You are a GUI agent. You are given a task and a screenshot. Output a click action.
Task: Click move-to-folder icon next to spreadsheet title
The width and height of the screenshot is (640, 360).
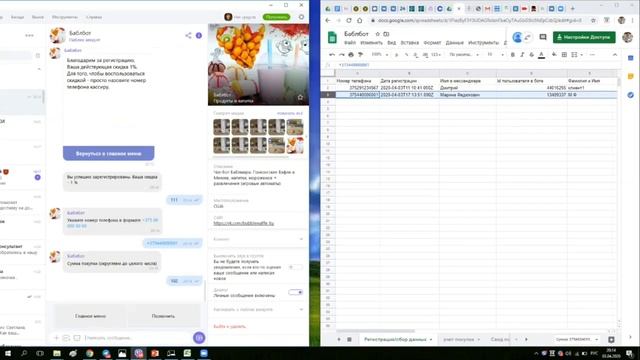click(x=386, y=34)
